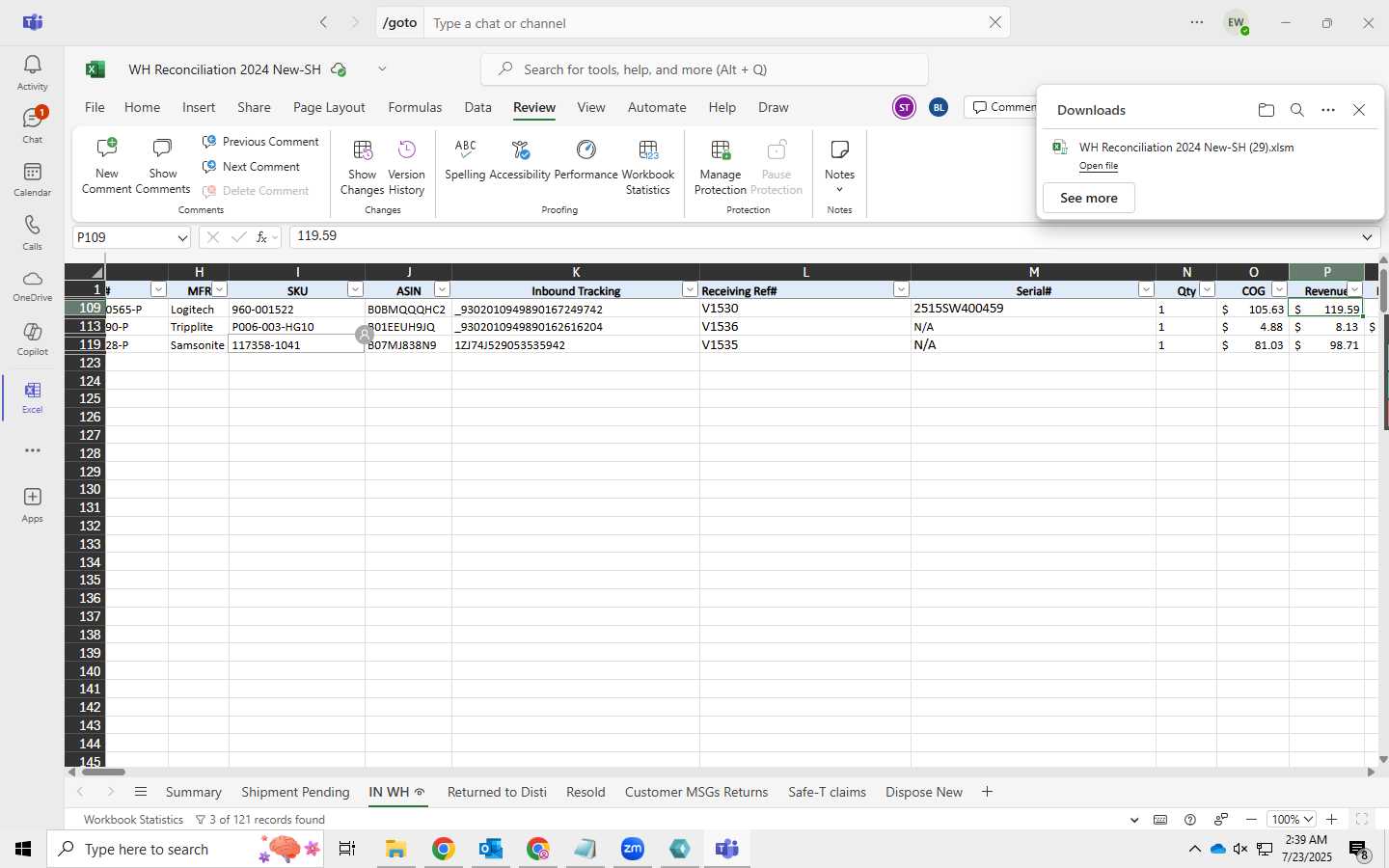Viewport: 1389px width, 868px height.
Task: Switch to Shipment Pending sheet
Action: pos(295,792)
